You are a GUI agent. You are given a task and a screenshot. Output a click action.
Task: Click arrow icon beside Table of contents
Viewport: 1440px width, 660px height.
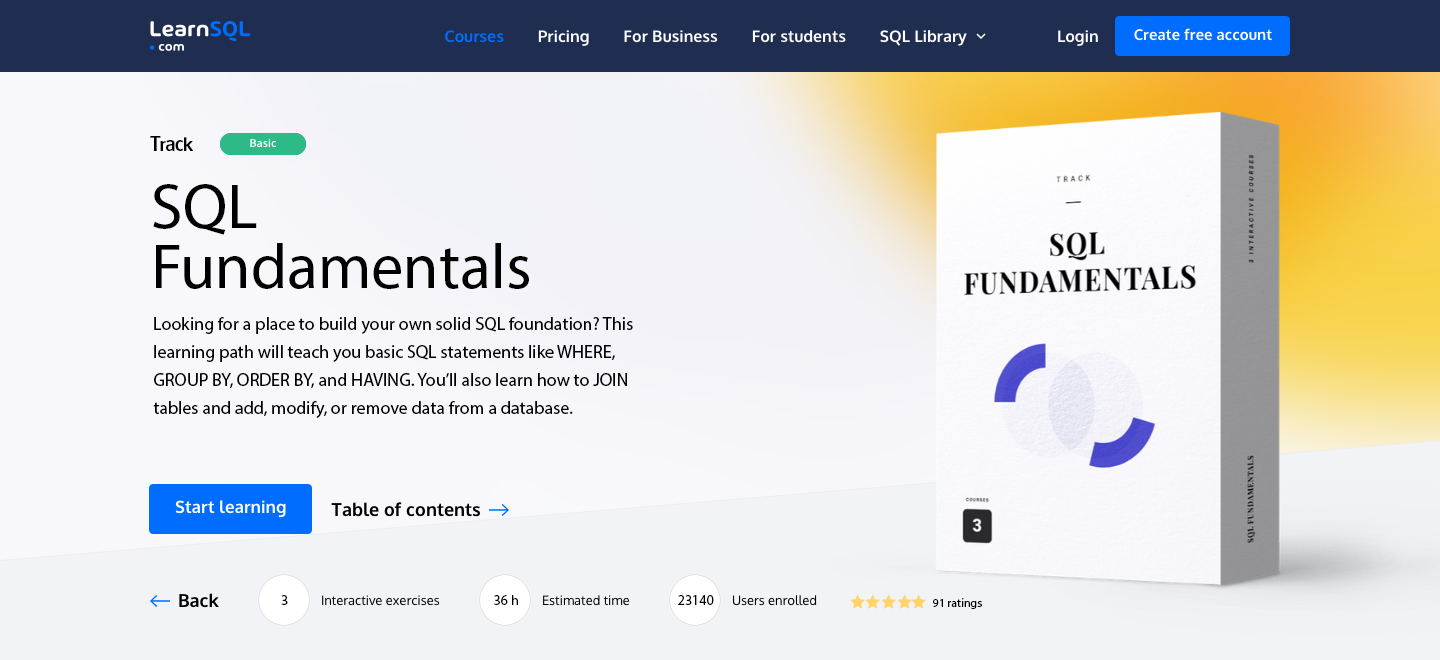pos(499,510)
